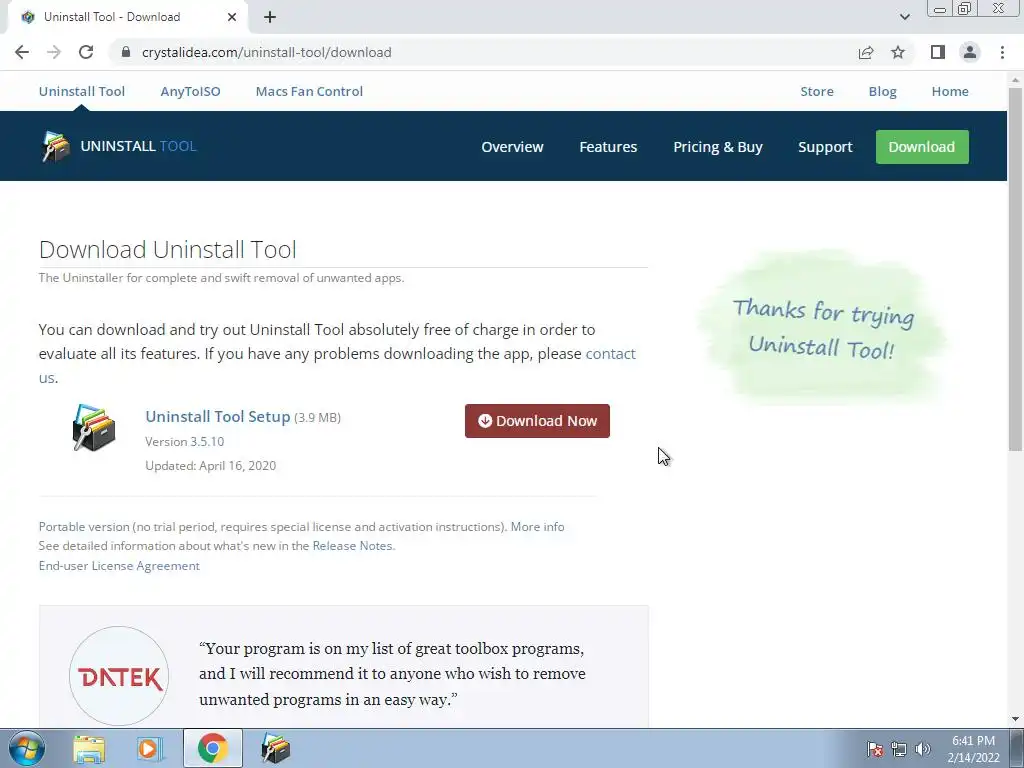Image resolution: width=1024 pixels, height=768 pixels.
Task: Click the green Download nav button
Action: point(922,147)
